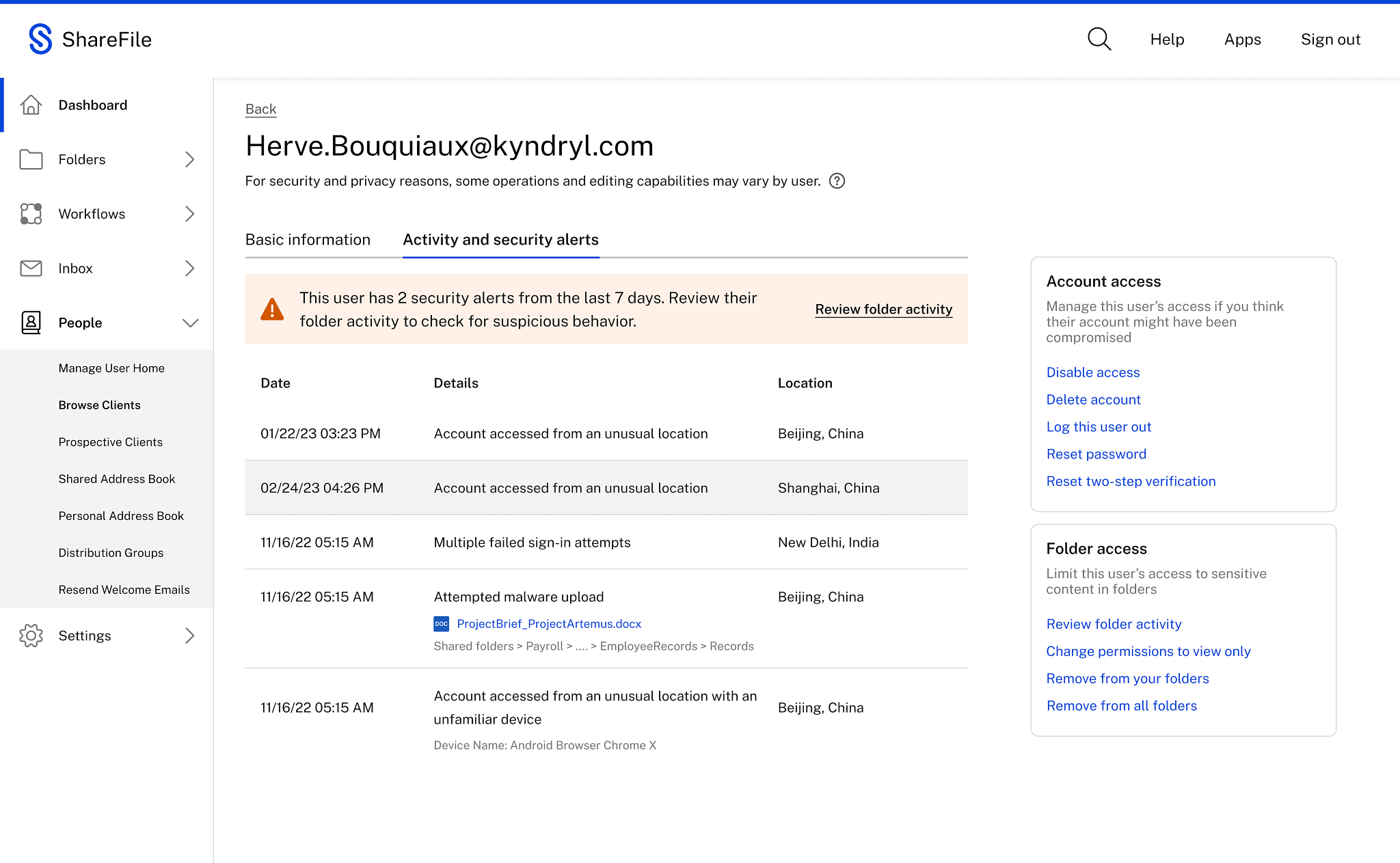This screenshot has height=863, width=1400.
Task: Click the Workflows icon in the sidebar
Action: pyautogui.click(x=31, y=213)
